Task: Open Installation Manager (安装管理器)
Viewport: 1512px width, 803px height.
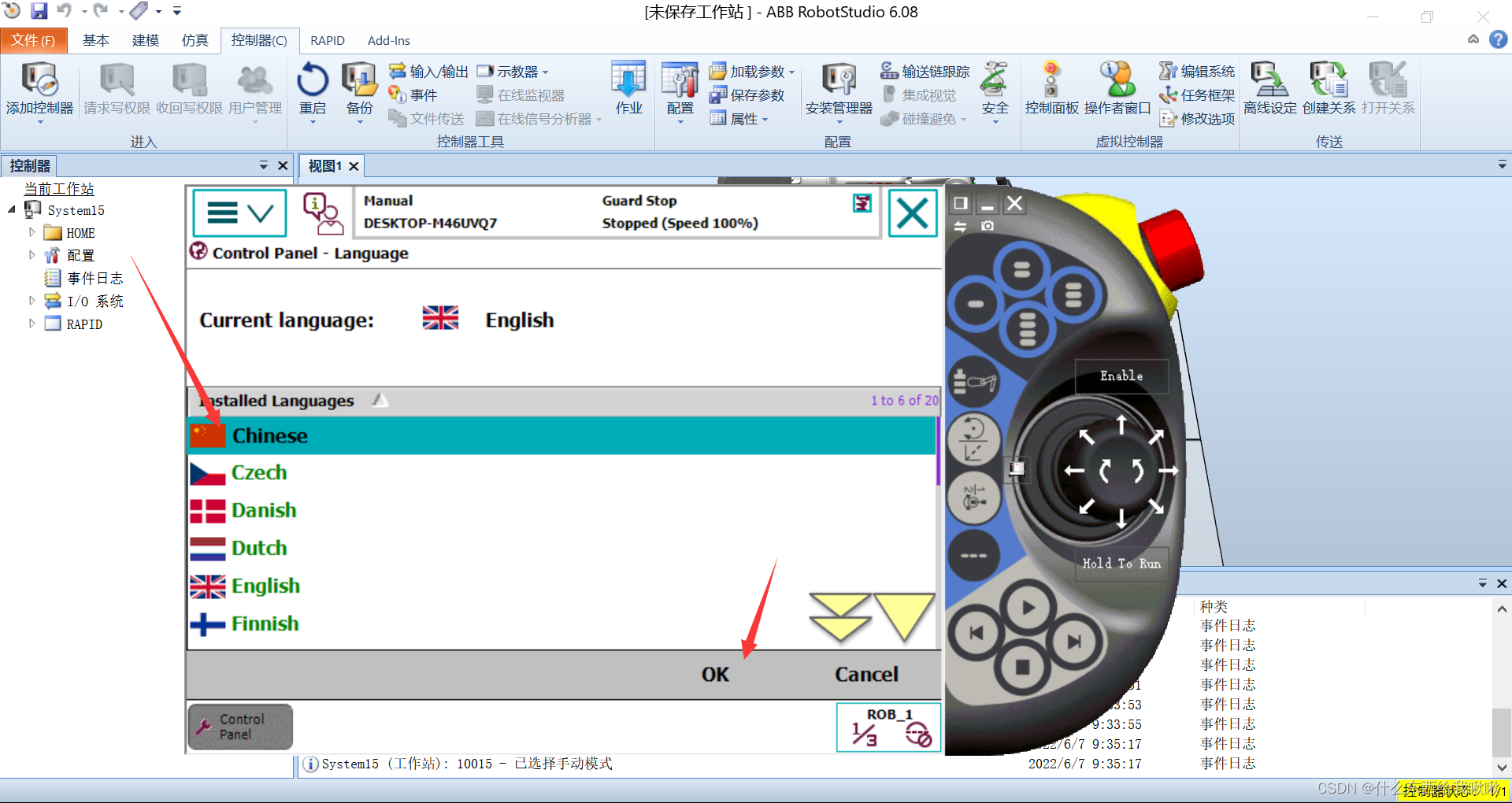Action: pyautogui.click(x=839, y=89)
